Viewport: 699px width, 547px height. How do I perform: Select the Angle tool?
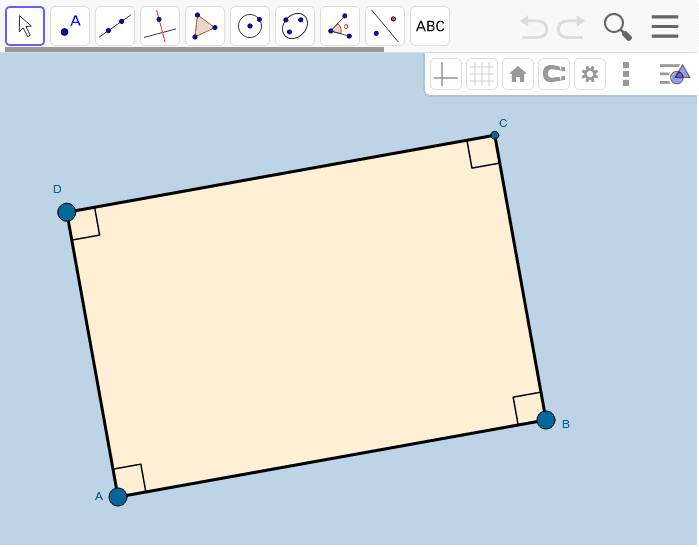(x=340, y=26)
